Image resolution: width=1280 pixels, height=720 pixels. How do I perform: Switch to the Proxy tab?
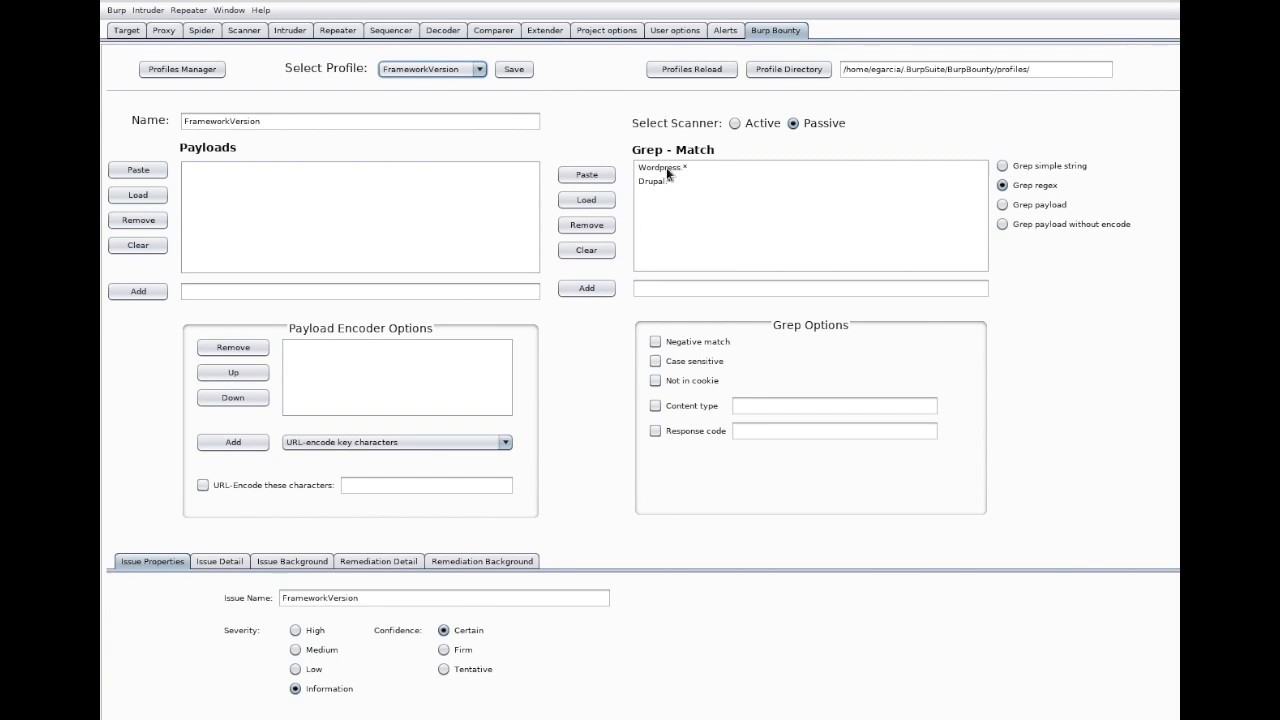(164, 30)
